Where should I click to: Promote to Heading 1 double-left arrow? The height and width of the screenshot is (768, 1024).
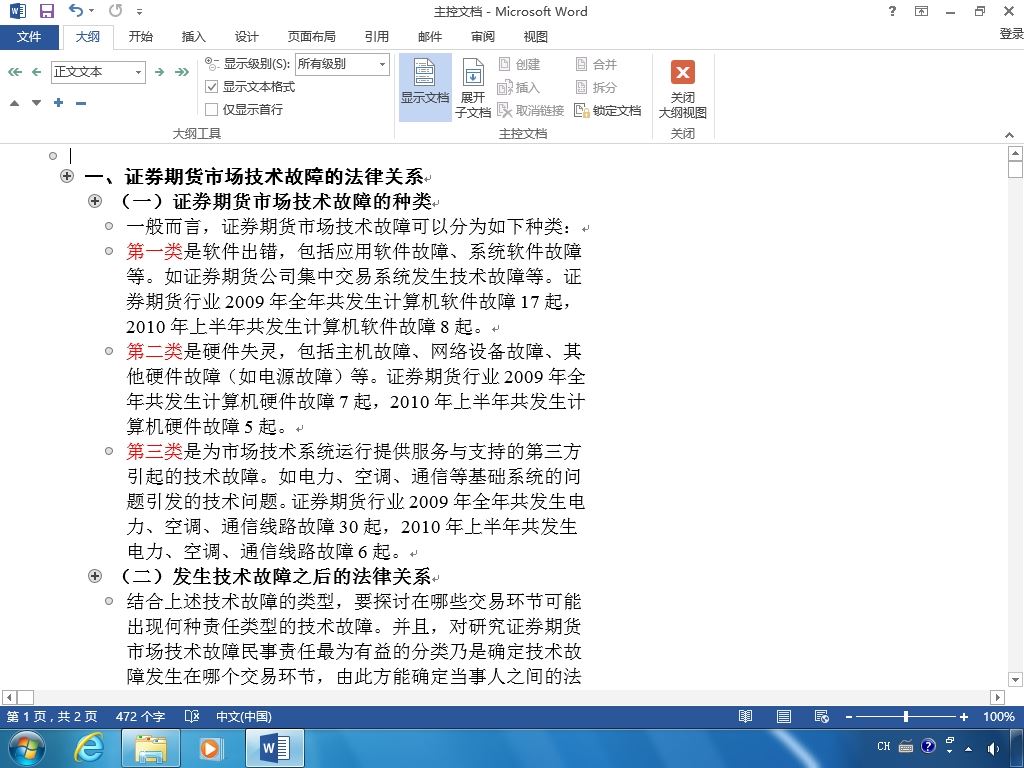click(x=14, y=72)
